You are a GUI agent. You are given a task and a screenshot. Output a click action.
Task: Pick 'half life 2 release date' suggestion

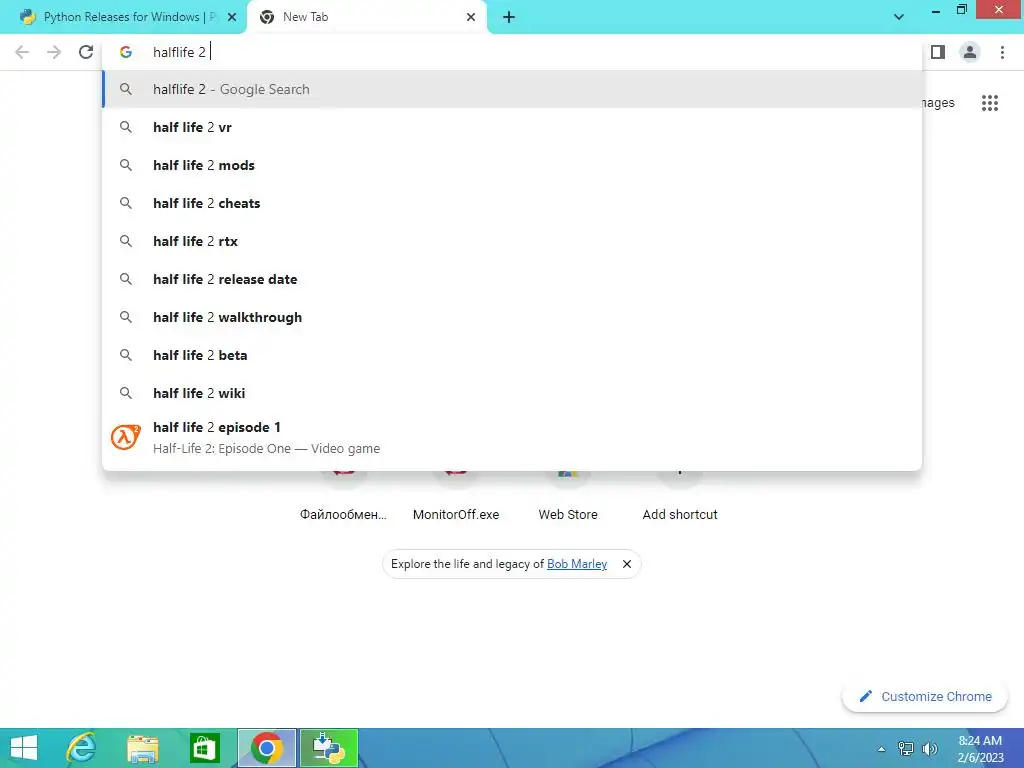512,279
